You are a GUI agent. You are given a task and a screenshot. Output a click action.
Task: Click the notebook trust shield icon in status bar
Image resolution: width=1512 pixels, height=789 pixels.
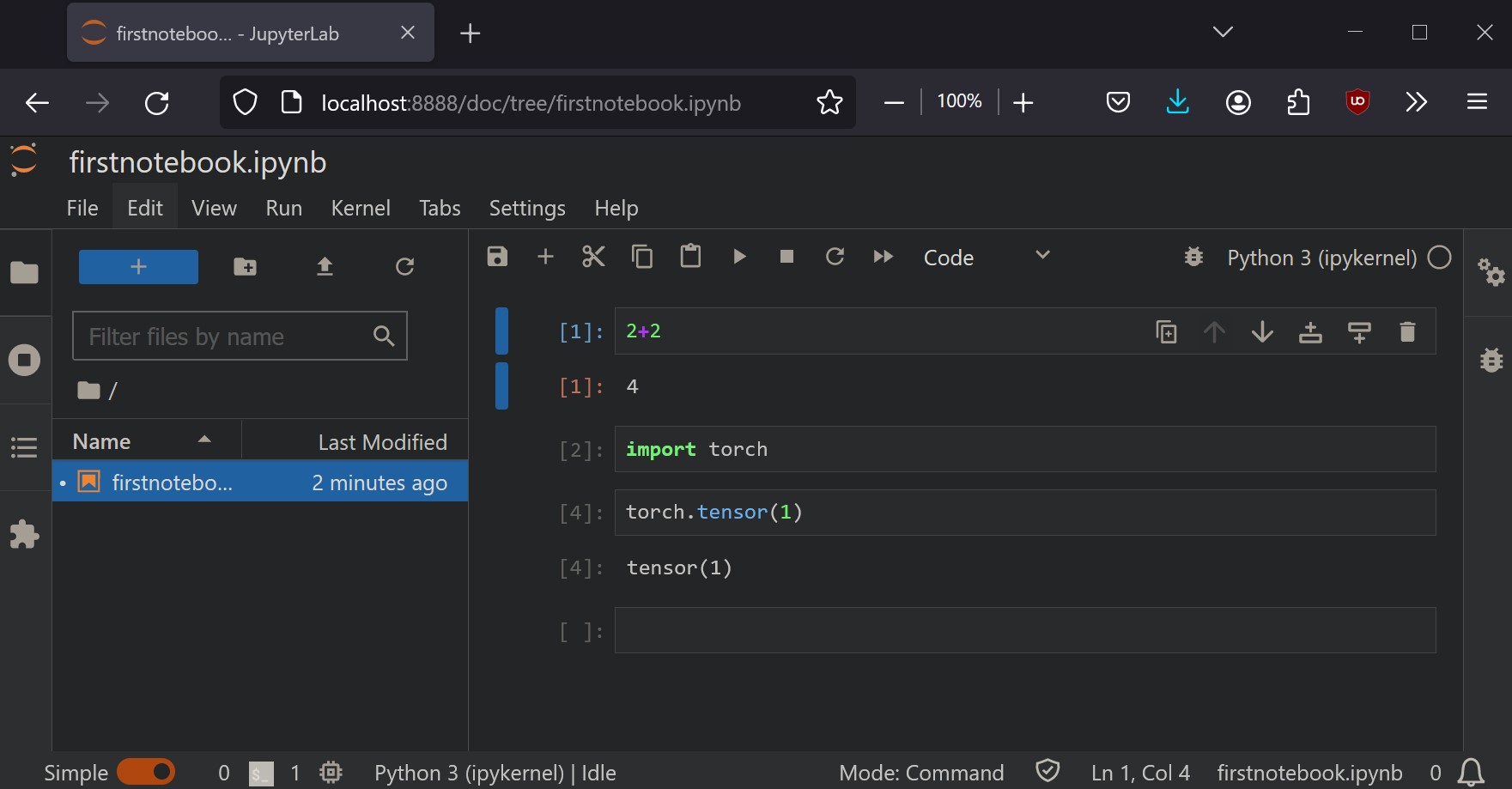tap(1047, 771)
